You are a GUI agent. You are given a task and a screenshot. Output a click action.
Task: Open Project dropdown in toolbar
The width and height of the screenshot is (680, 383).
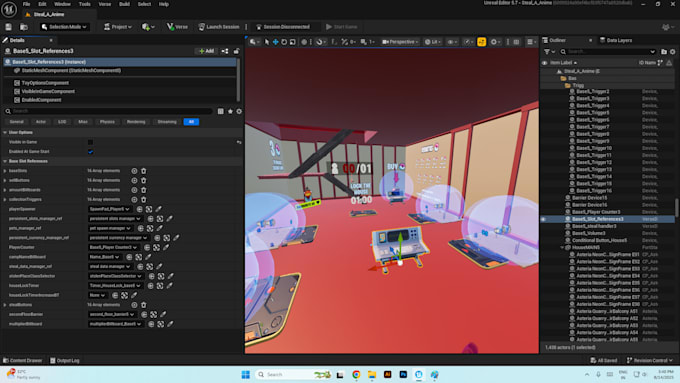pyautogui.click(x=118, y=27)
